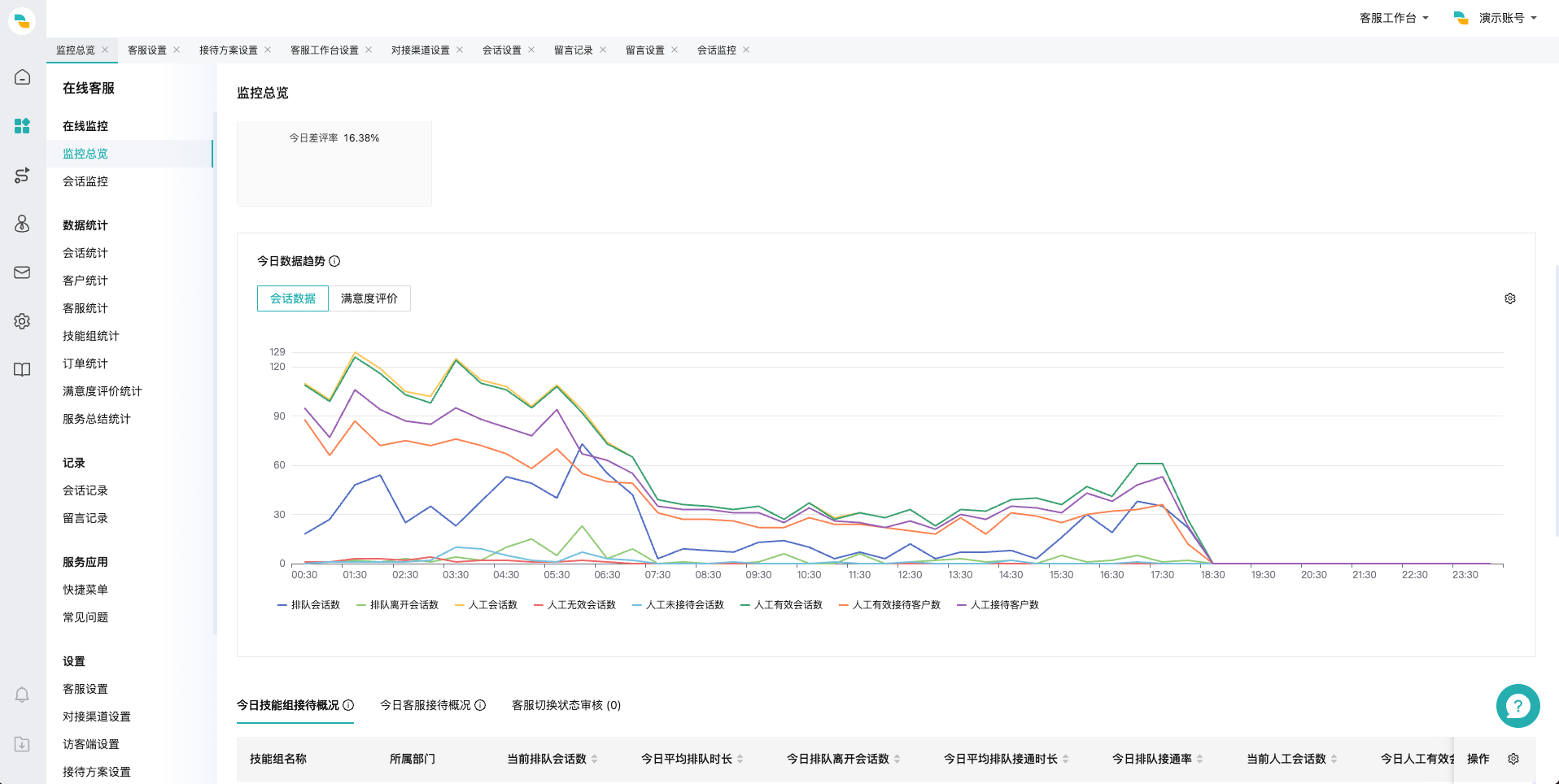
Task: Close the 留言记录 tab
Action: (603, 50)
